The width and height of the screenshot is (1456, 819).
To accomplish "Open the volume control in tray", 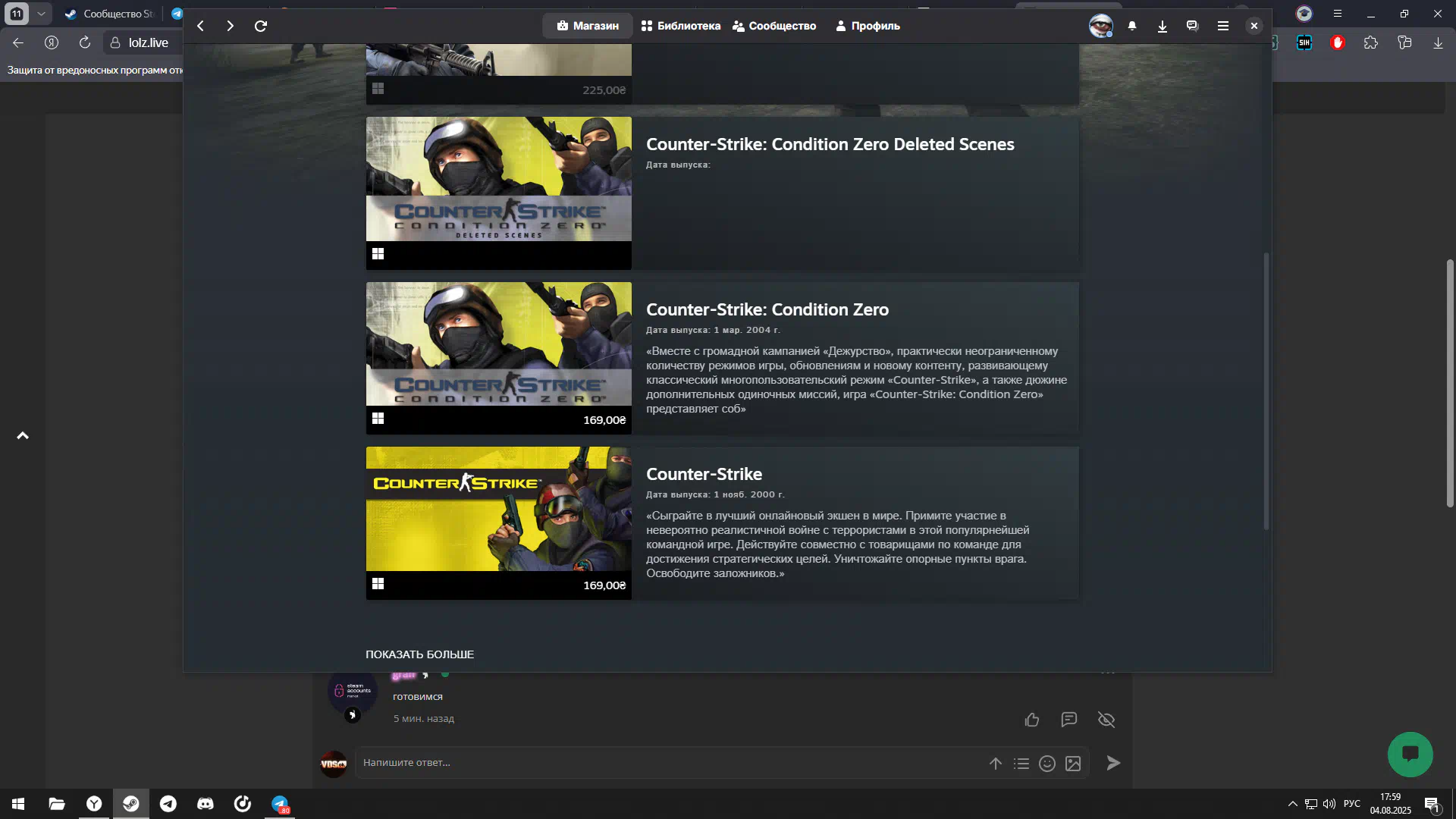I will point(1329,804).
